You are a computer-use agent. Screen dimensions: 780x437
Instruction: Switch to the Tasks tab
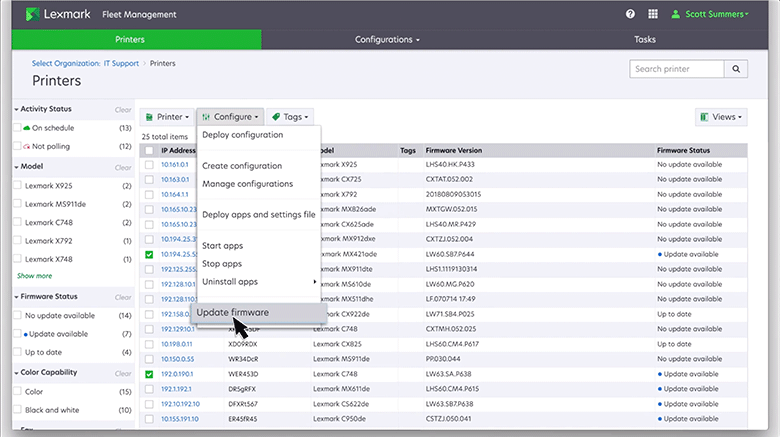click(x=645, y=40)
